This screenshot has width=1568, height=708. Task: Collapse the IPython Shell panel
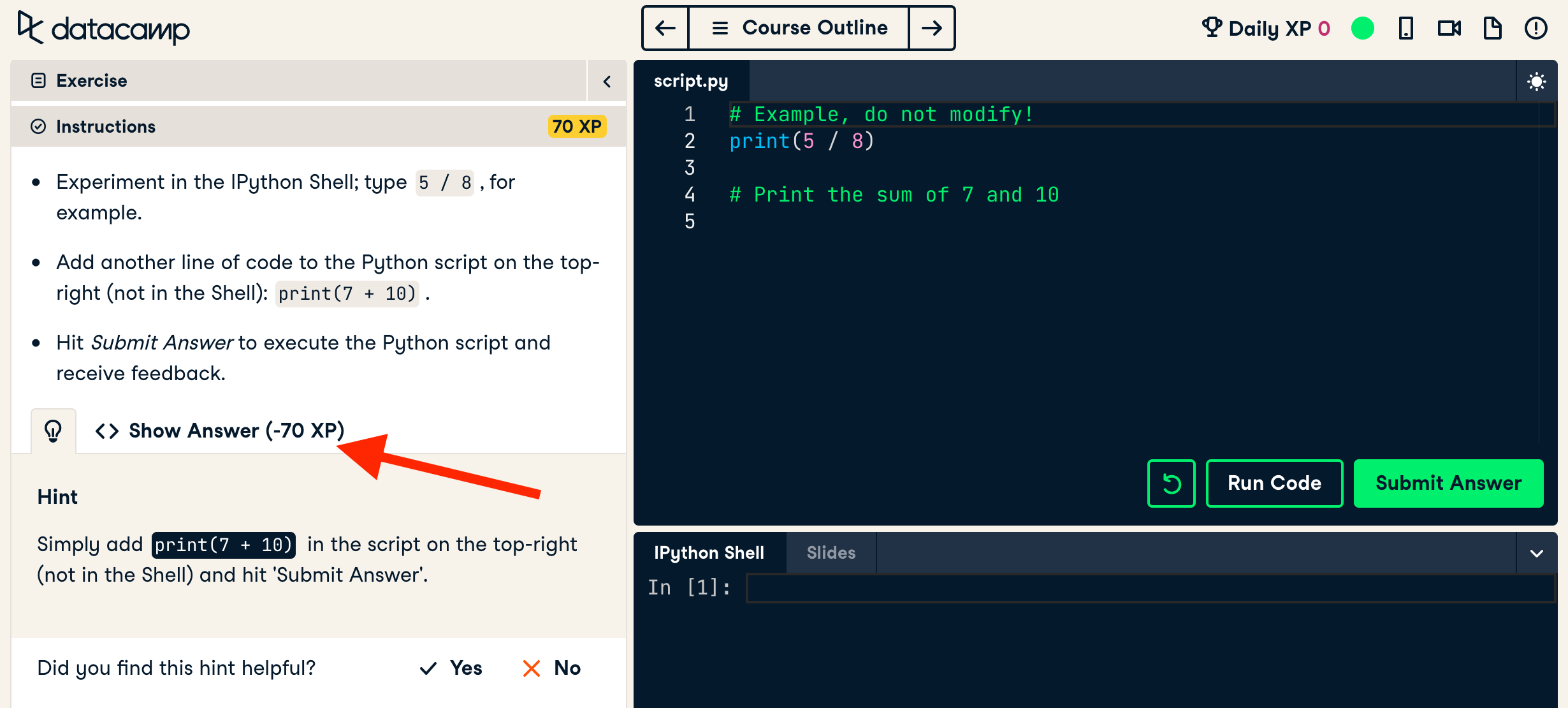point(1536,553)
